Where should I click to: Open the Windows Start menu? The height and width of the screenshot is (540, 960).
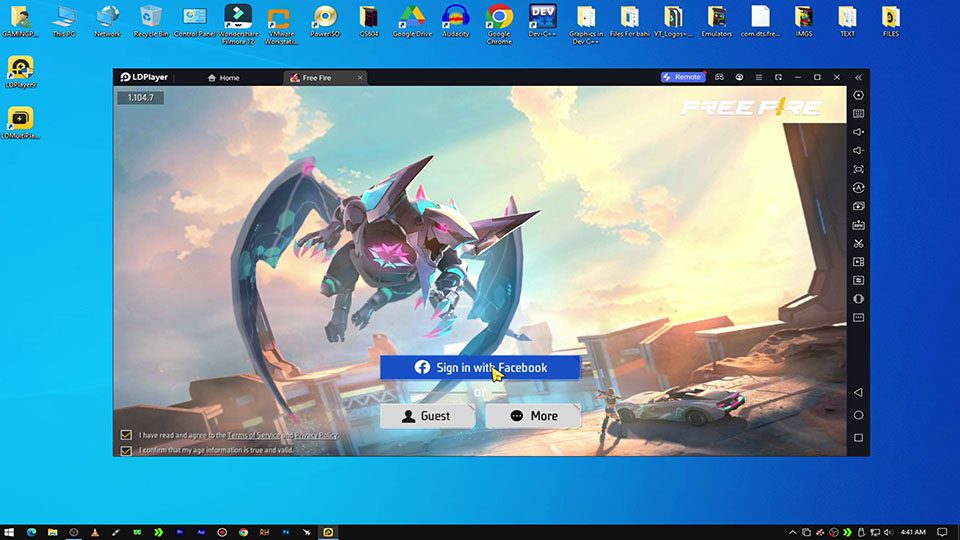click(9, 532)
